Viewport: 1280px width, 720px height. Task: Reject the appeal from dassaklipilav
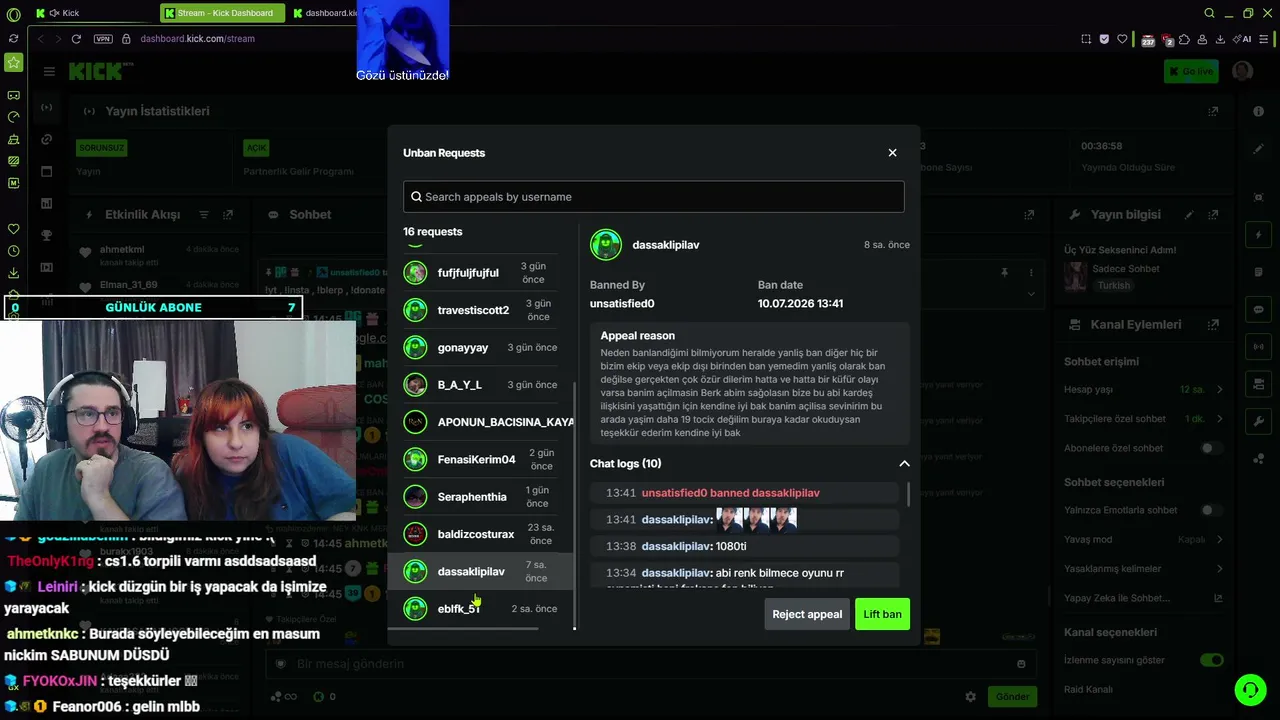807,614
